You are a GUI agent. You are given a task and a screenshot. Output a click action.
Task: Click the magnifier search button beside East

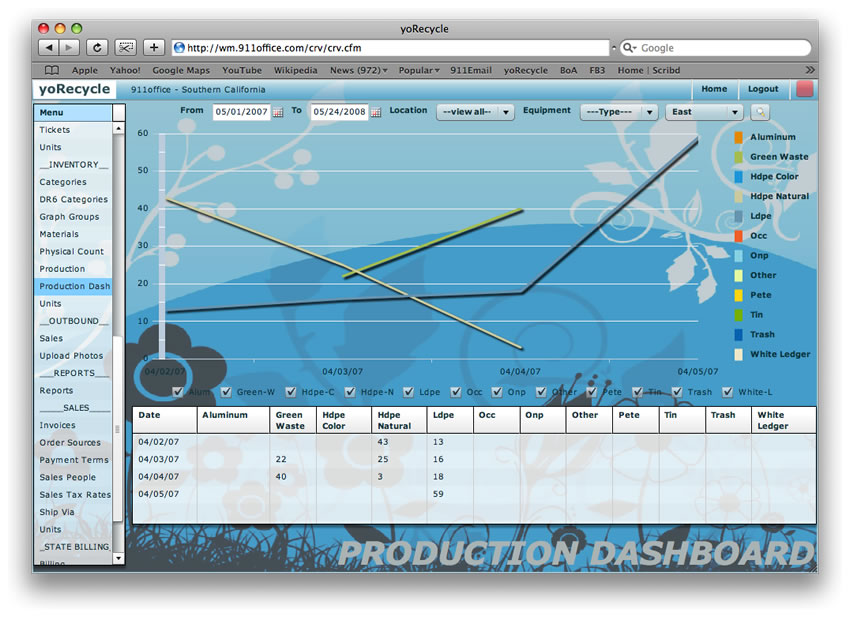760,112
